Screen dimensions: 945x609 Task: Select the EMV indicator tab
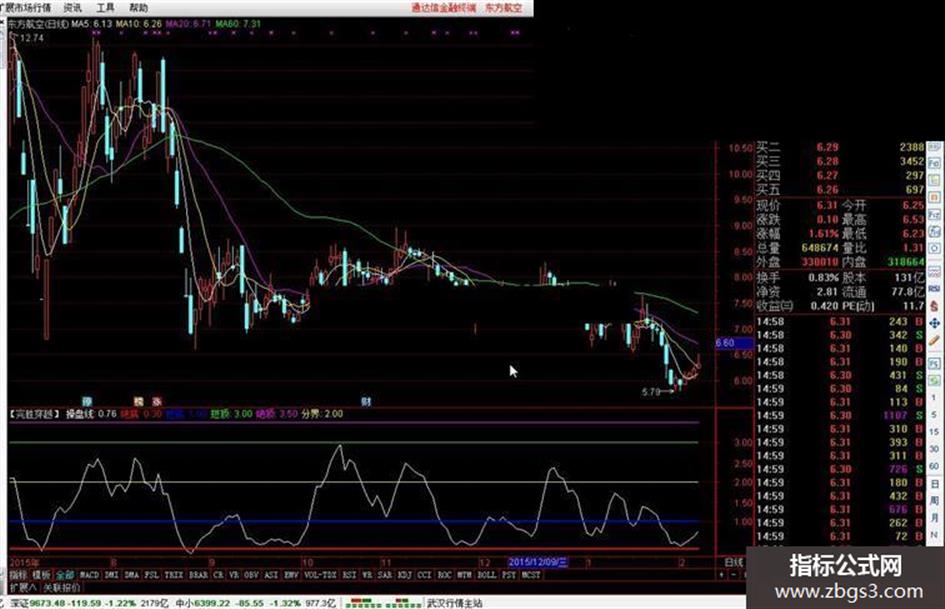point(292,575)
